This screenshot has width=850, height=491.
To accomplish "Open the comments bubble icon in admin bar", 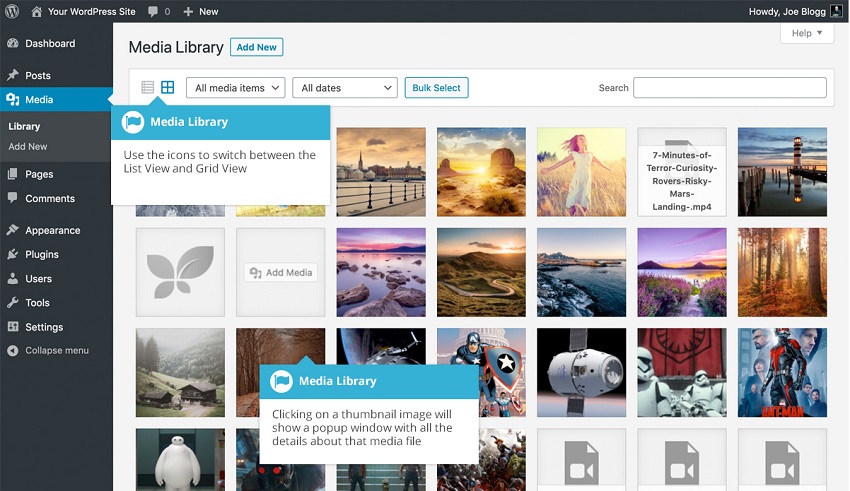I will pos(153,11).
